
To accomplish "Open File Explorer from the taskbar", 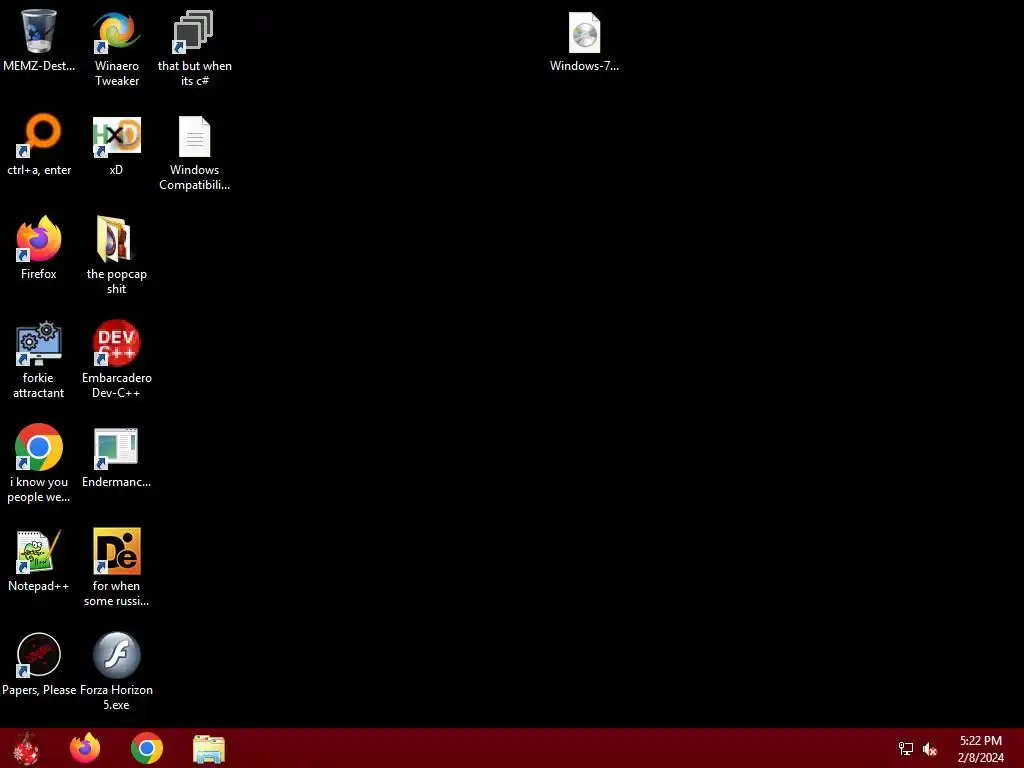I will [x=209, y=749].
